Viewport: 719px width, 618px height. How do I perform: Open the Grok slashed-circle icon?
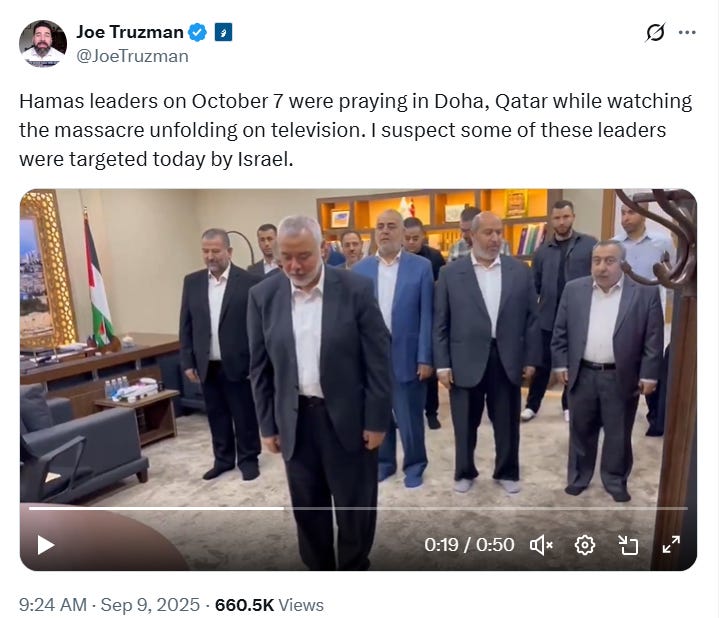pos(655,32)
